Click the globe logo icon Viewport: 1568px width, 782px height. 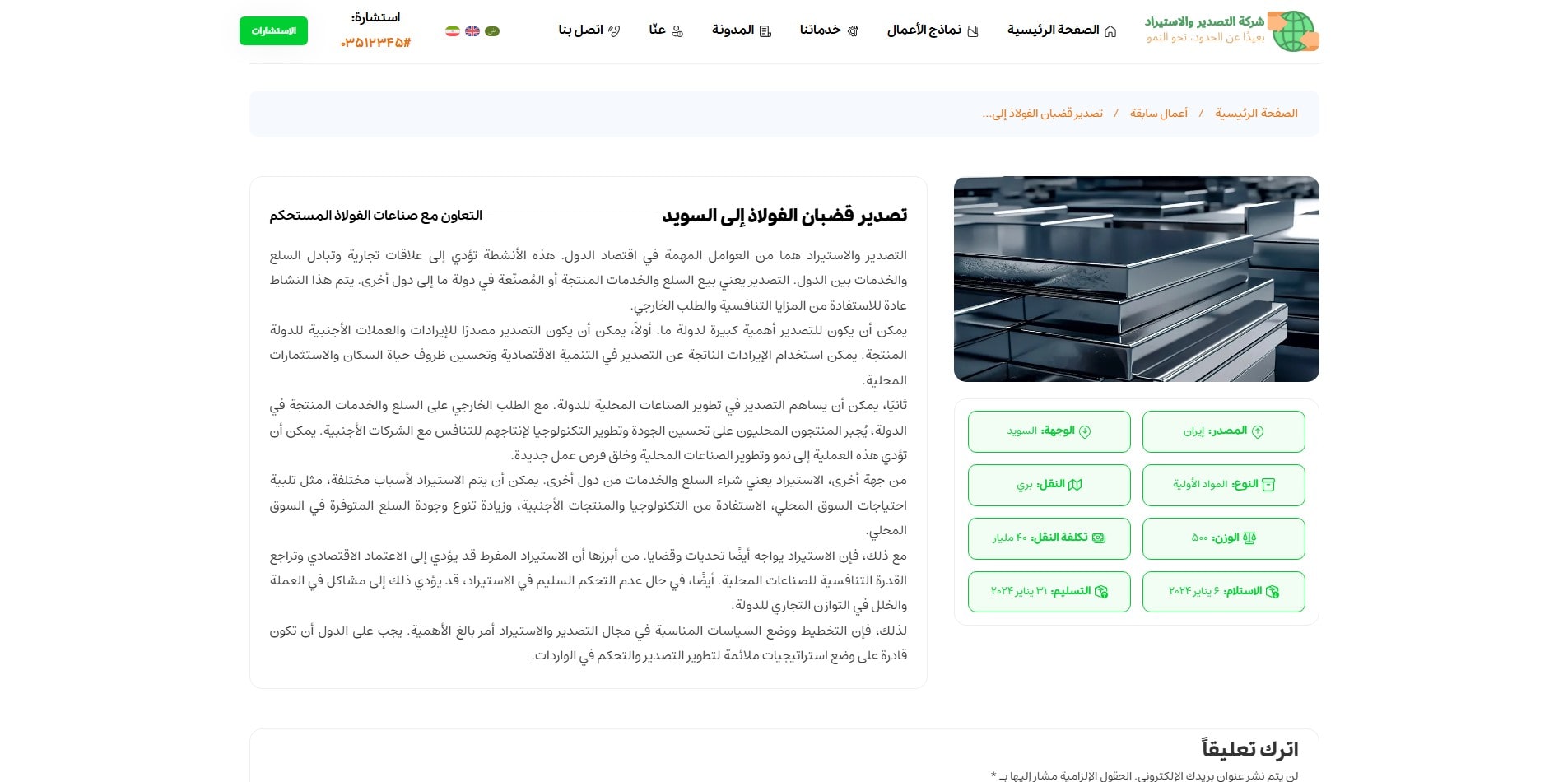1294,30
